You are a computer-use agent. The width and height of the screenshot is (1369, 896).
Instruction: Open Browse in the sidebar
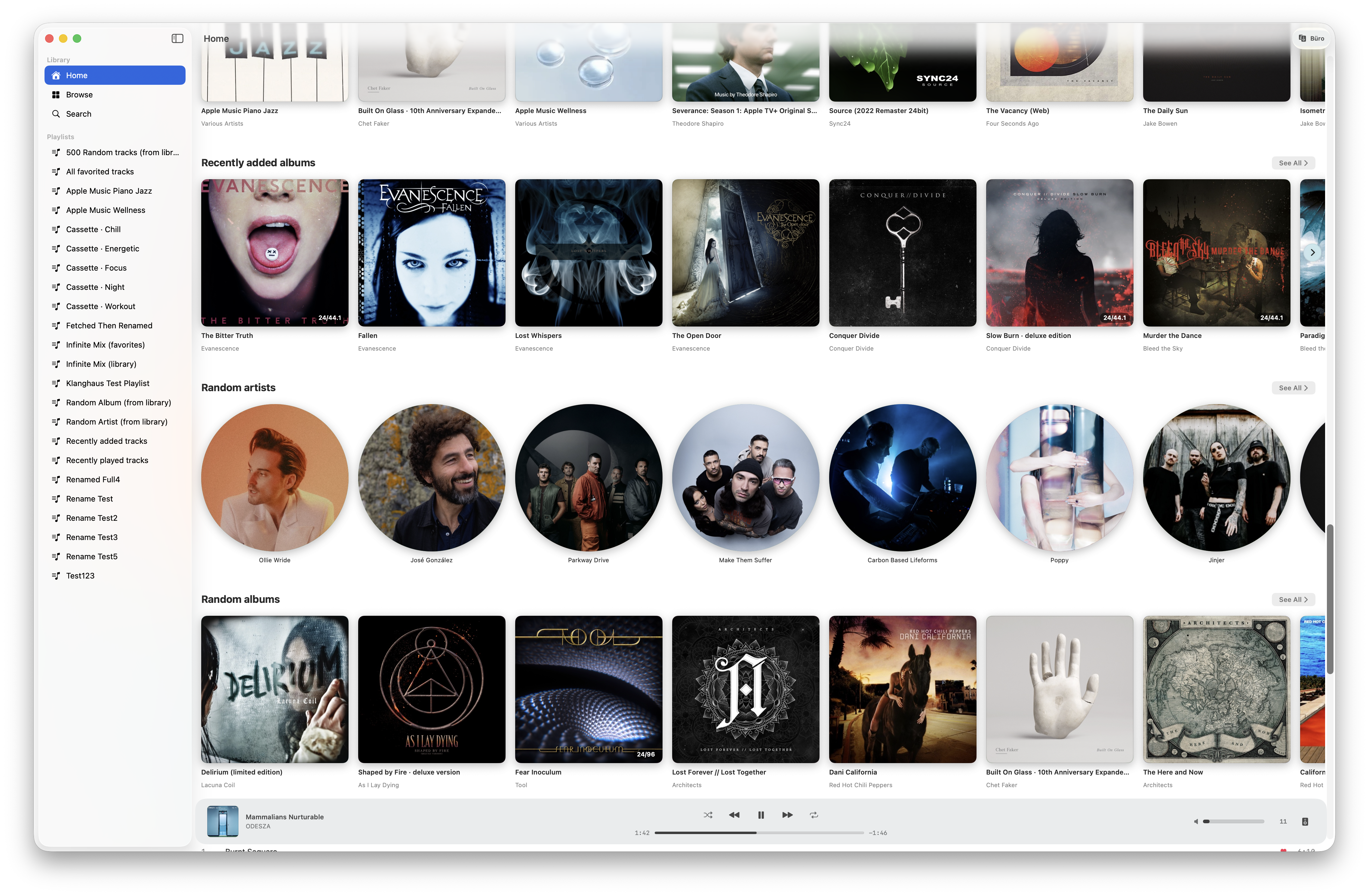(115, 95)
